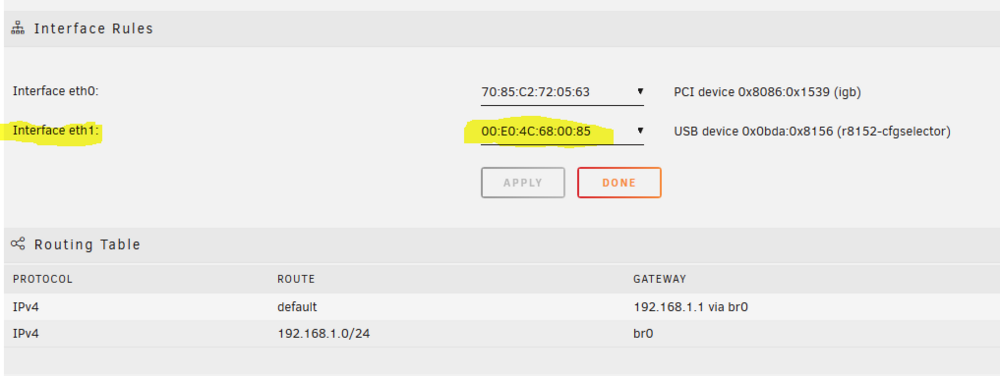Click the GATEWAY column header
1000x376 pixels.
tap(659, 279)
